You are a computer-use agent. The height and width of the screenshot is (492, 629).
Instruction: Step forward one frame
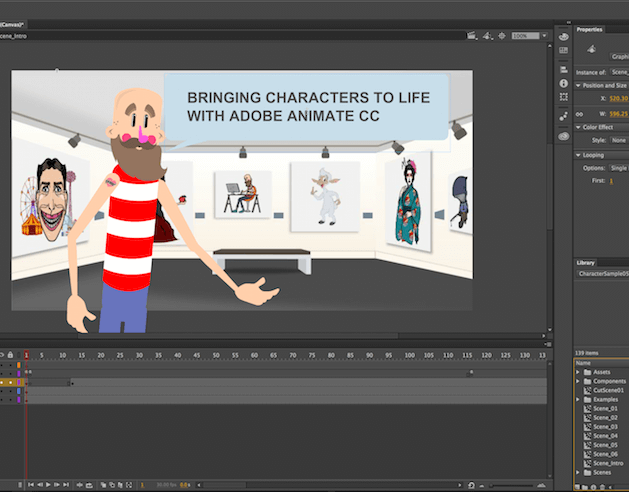(x=57, y=485)
